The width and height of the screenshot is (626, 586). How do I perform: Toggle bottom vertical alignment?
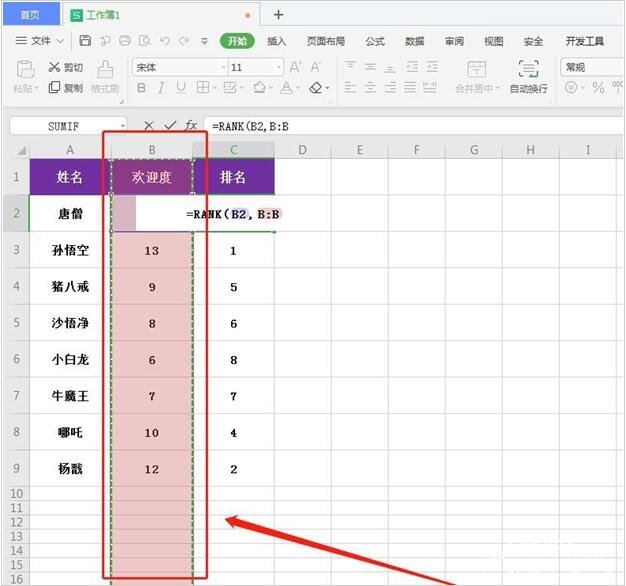(390, 68)
